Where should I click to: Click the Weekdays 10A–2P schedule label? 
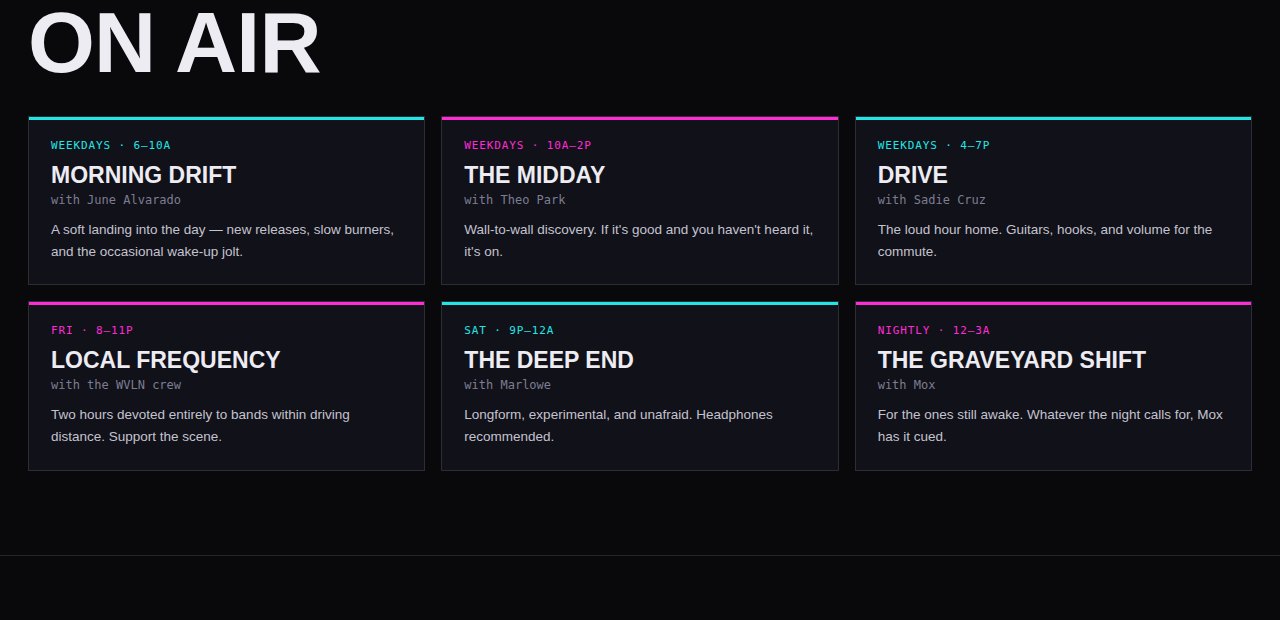tap(527, 145)
